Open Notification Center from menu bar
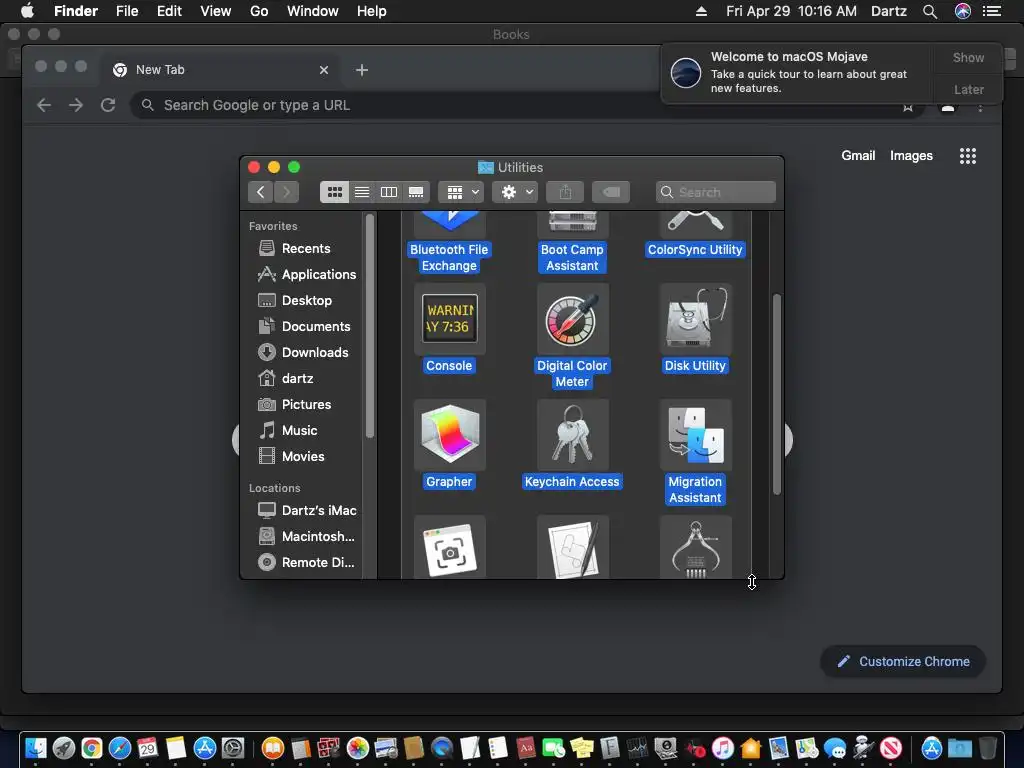1024x768 pixels. point(992,11)
